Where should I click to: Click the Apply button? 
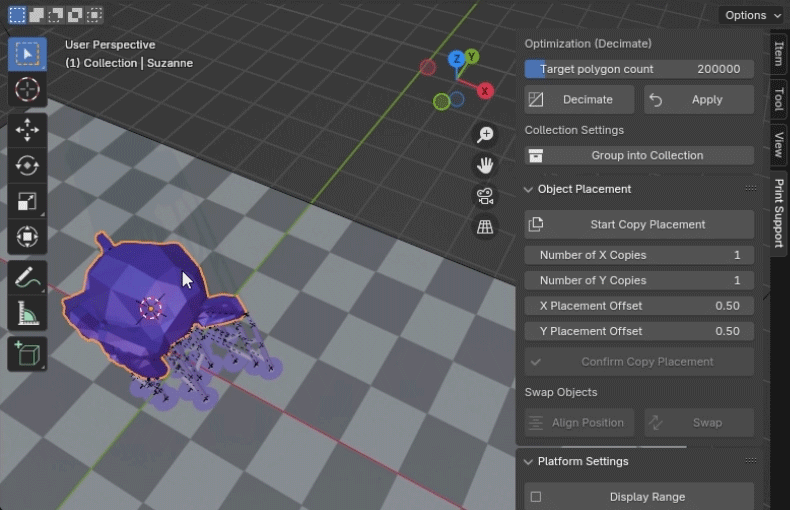pyautogui.click(x=699, y=100)
